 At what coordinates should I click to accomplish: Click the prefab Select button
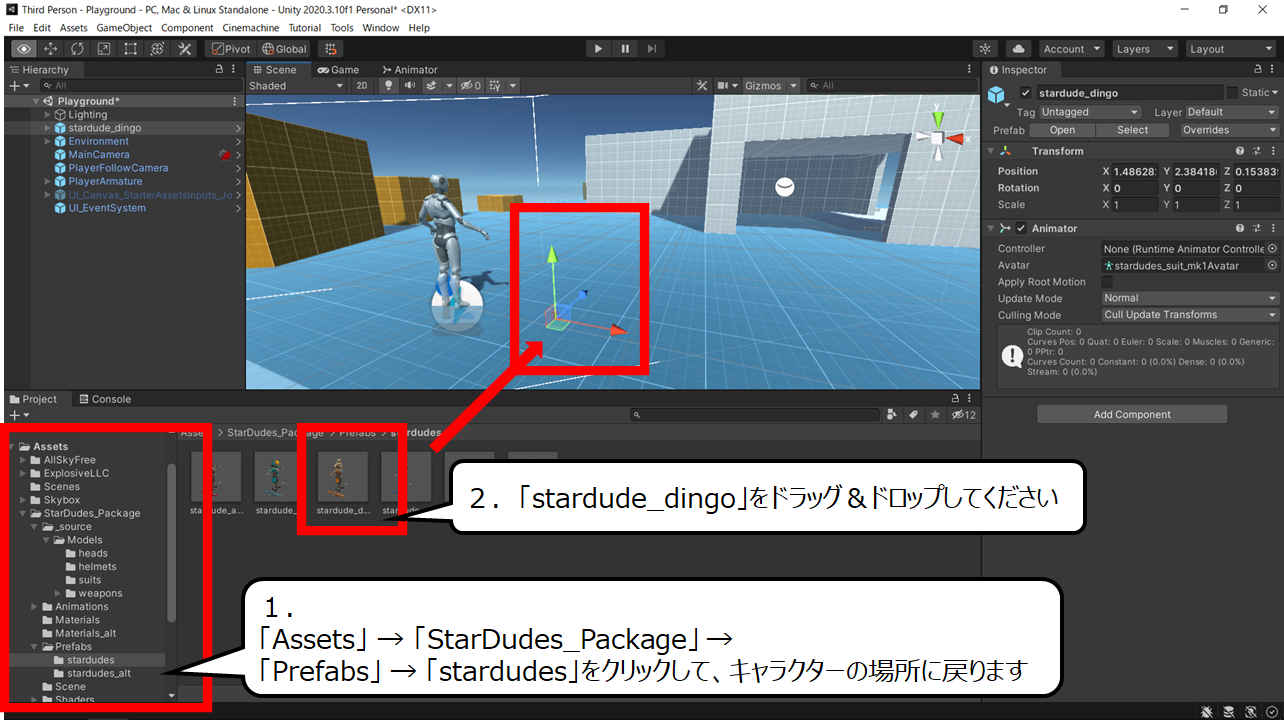[1133, 130]
